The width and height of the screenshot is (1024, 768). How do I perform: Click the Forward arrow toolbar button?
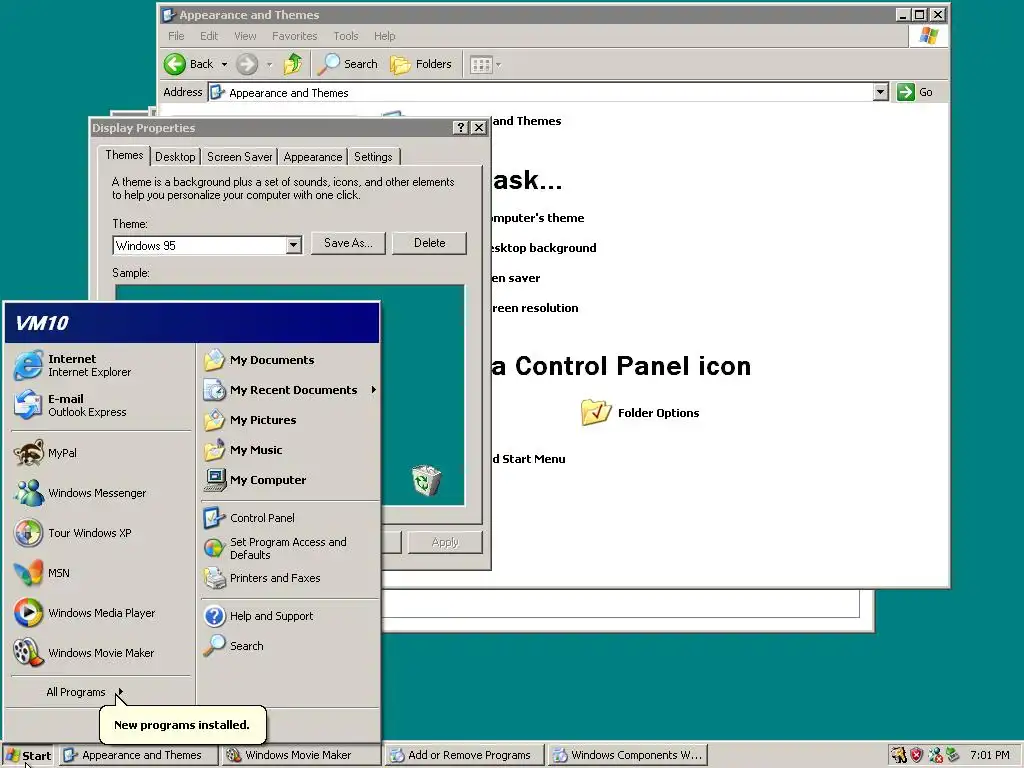(247, 64)
